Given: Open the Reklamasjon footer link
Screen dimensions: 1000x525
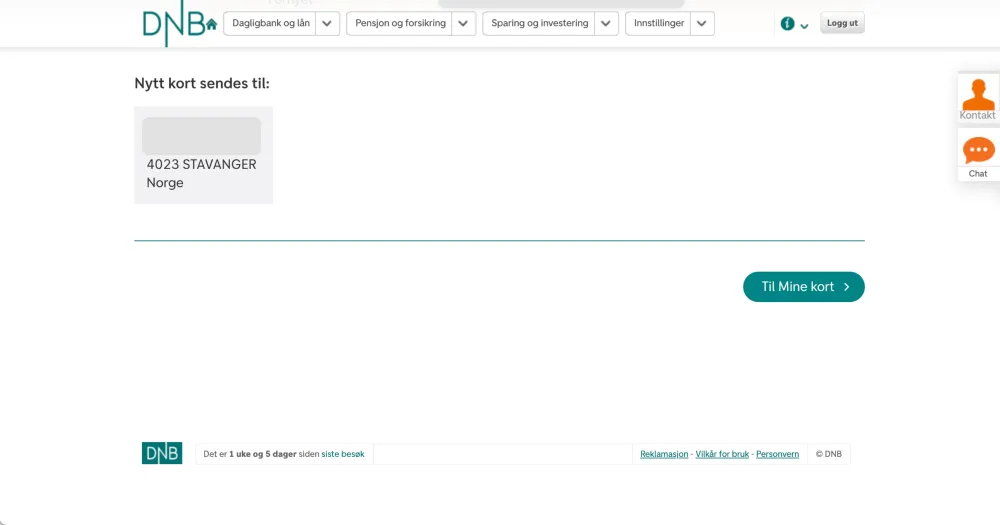Looking at the screenshot, I should click(664, 454).
